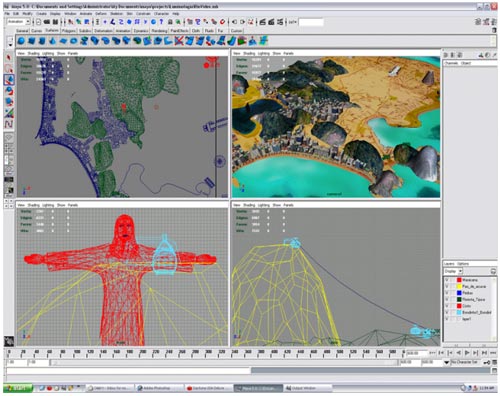The width and height of the screenshot is (500, 396).
Task: Create a NURBS torus from the shelf
Action: click(73, 41)
